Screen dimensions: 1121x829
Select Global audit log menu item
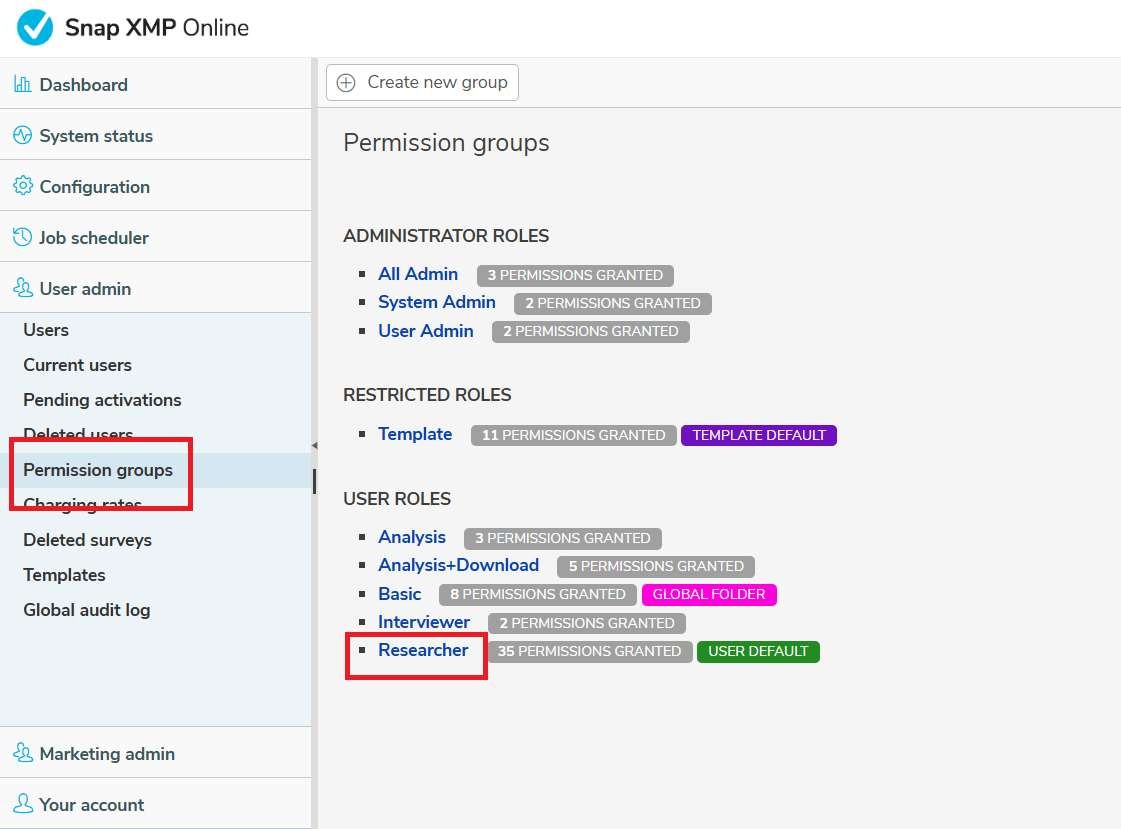[x=87, y=610]
